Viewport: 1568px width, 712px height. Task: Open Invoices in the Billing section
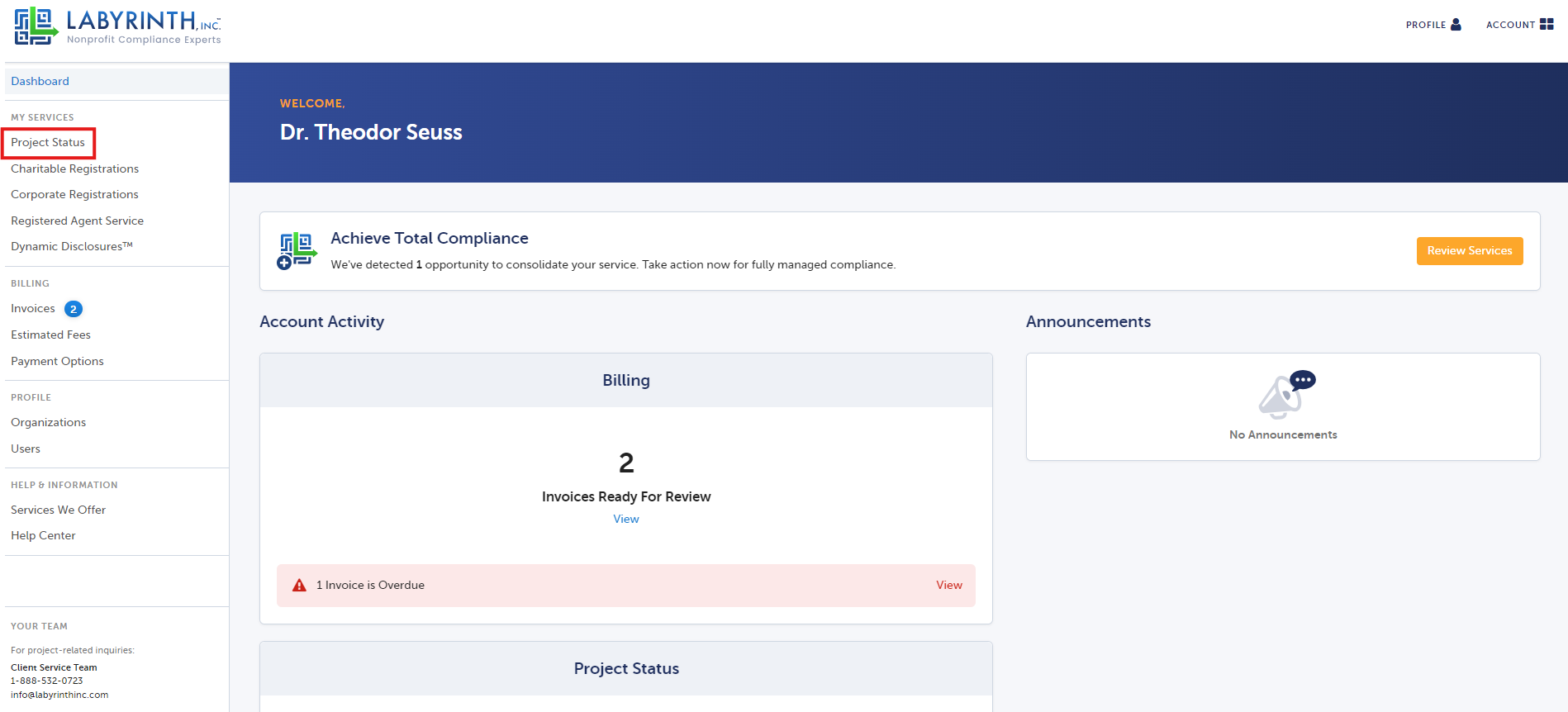(33, 308)
